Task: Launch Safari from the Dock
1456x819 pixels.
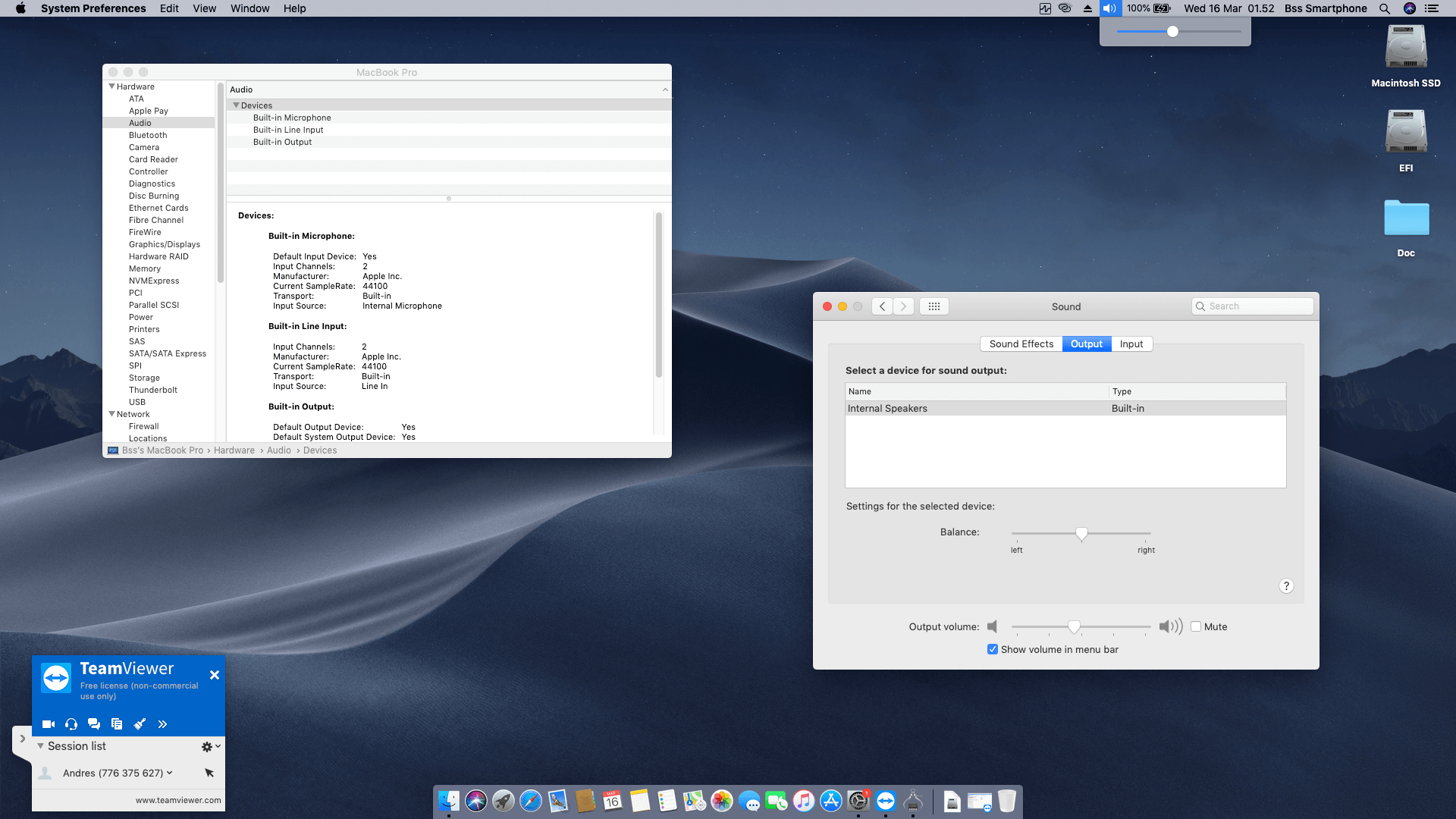Action: tap(531, 801)
